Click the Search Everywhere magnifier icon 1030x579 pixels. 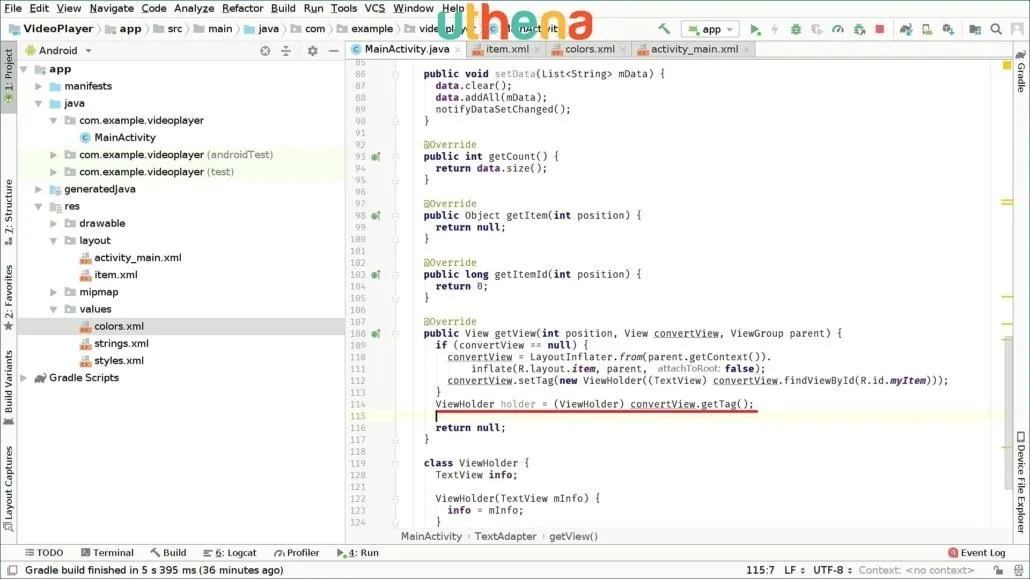point(996,29)
